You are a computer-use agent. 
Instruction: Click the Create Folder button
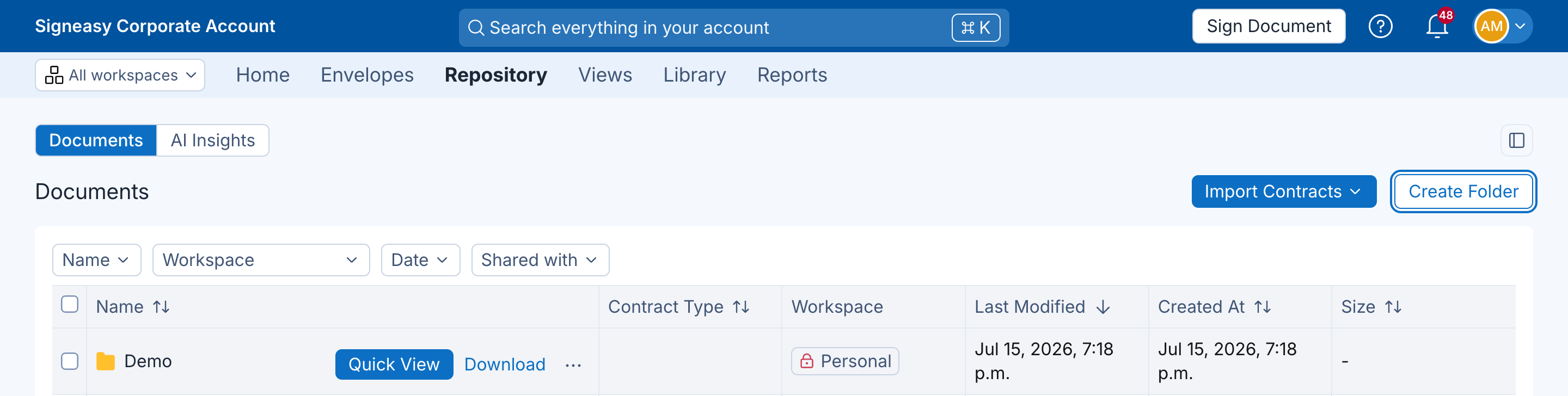(1463, 191)
